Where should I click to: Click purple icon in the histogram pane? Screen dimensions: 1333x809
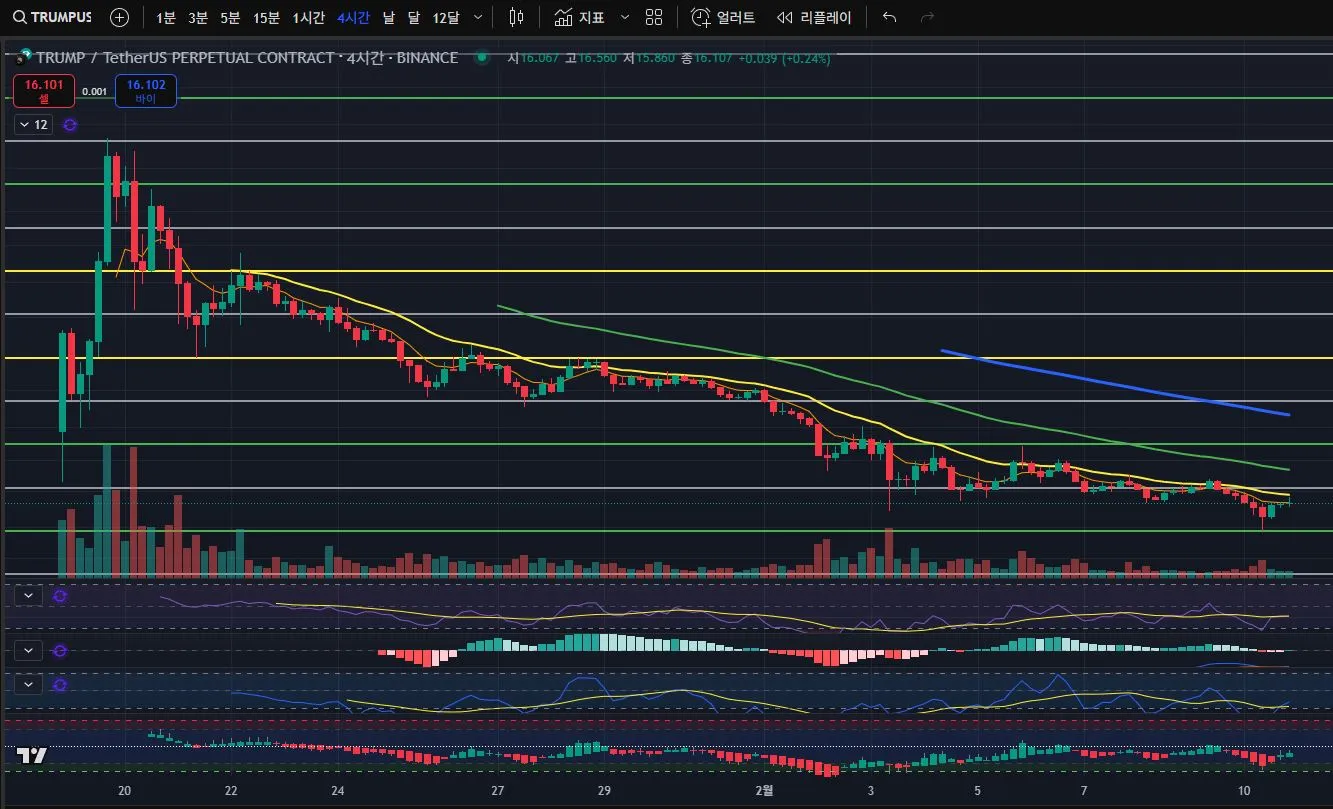(59, 650)
